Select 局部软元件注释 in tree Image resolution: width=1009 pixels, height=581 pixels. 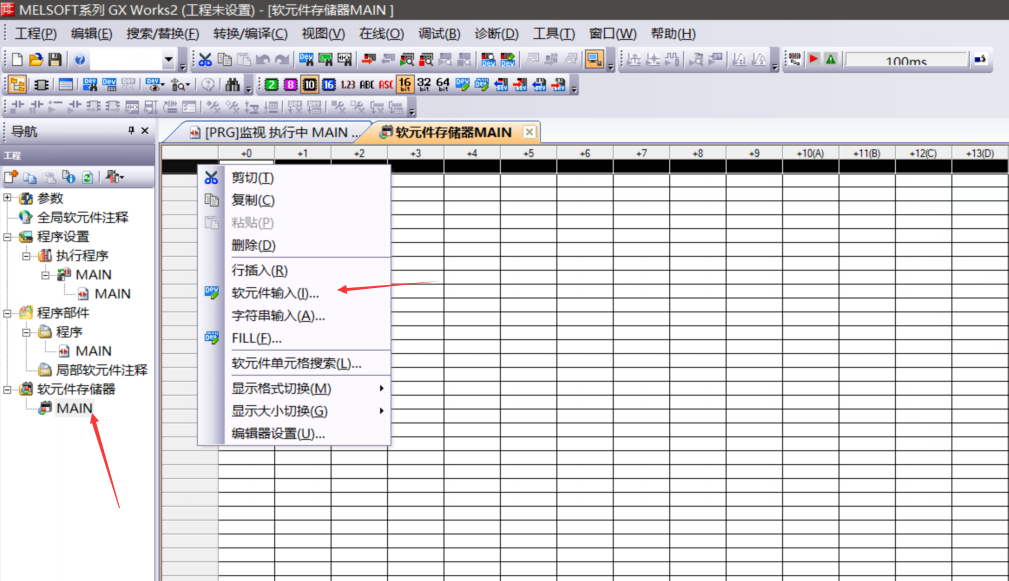(102, 370)
